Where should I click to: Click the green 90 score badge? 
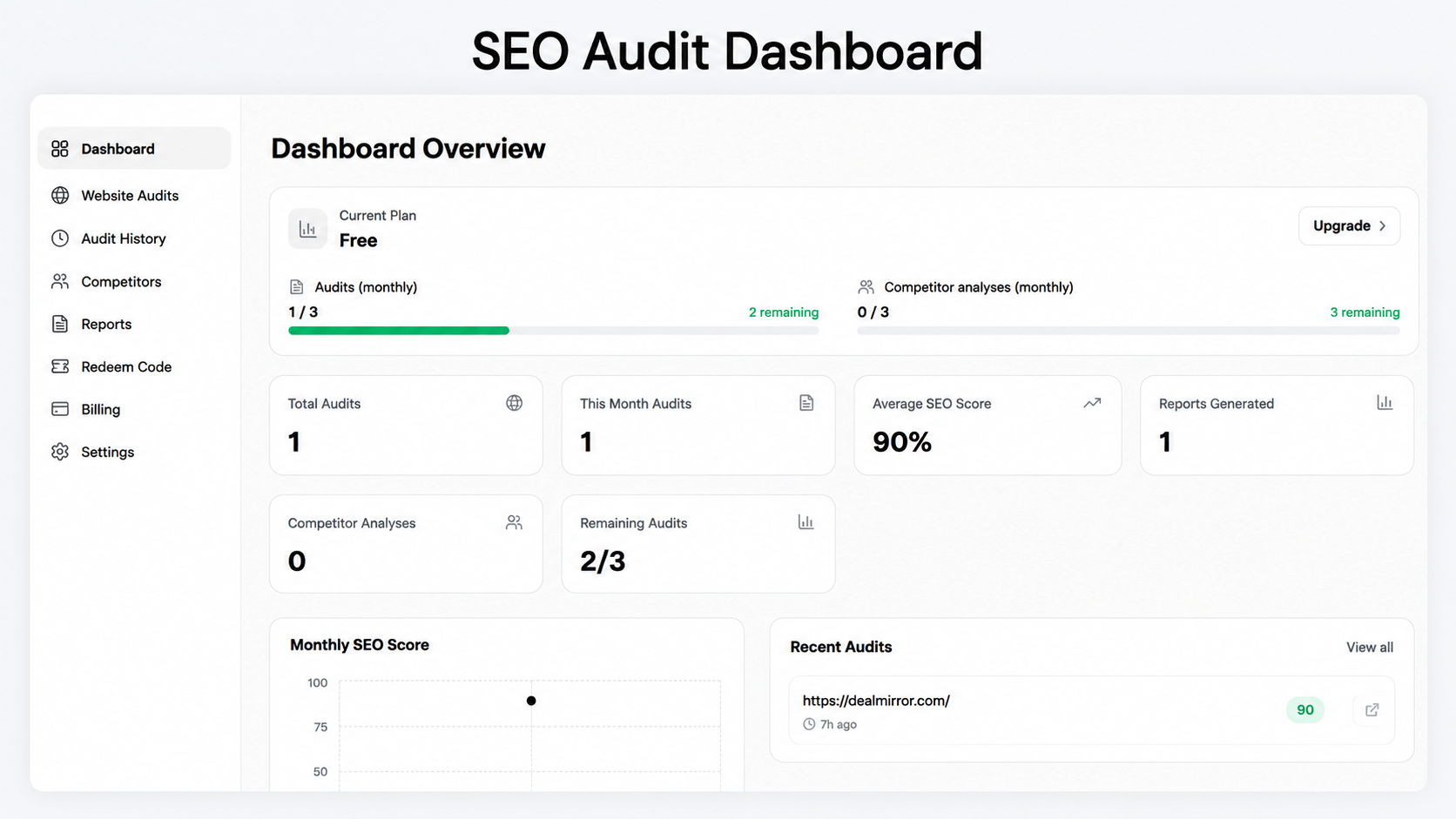pos(1305,710)
